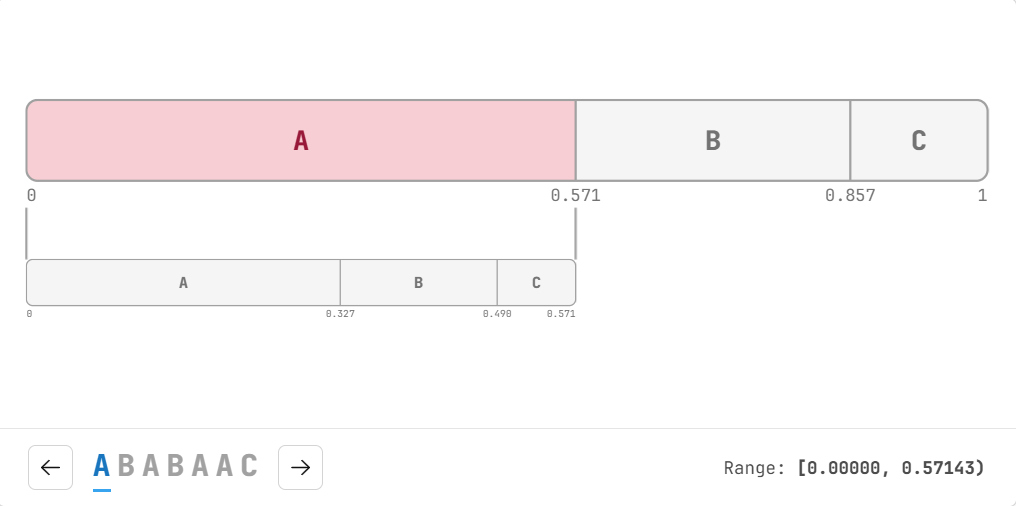
Task: Select the A between the two Bs in sequence
Action: 151,466
